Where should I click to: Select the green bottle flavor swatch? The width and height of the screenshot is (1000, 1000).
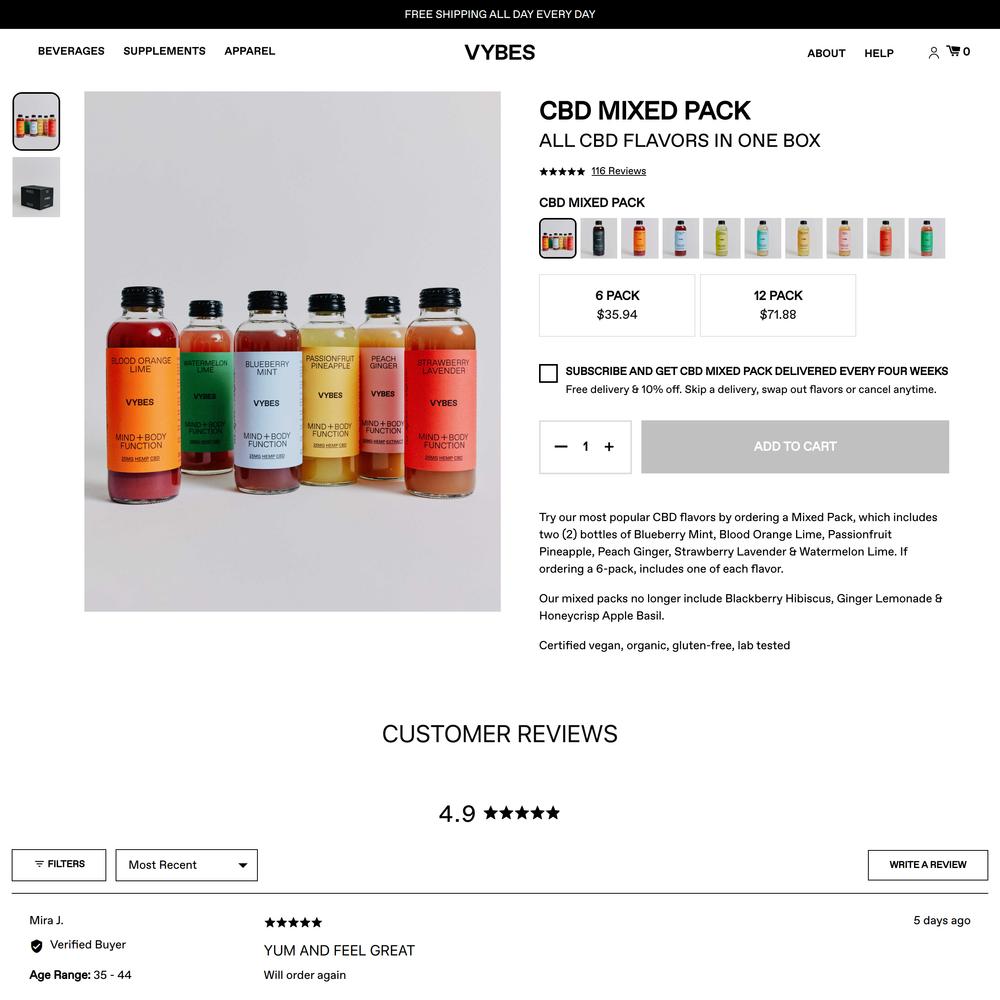927,238
